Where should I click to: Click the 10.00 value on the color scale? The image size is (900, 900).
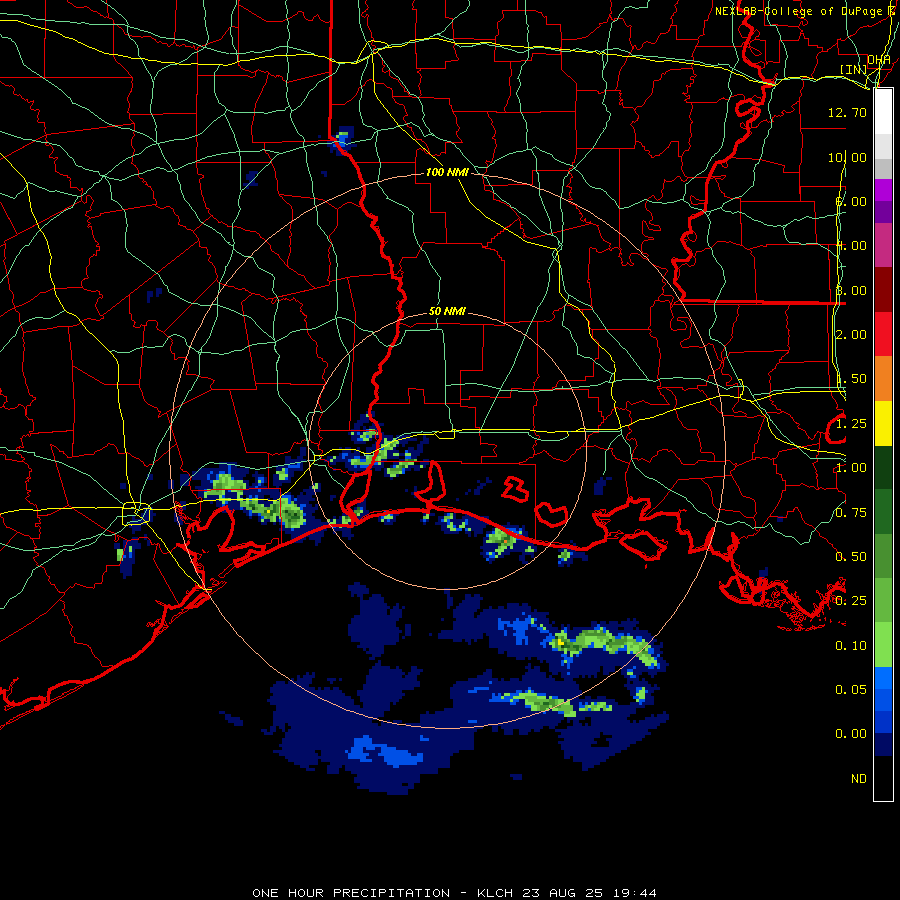coord(847,157)
